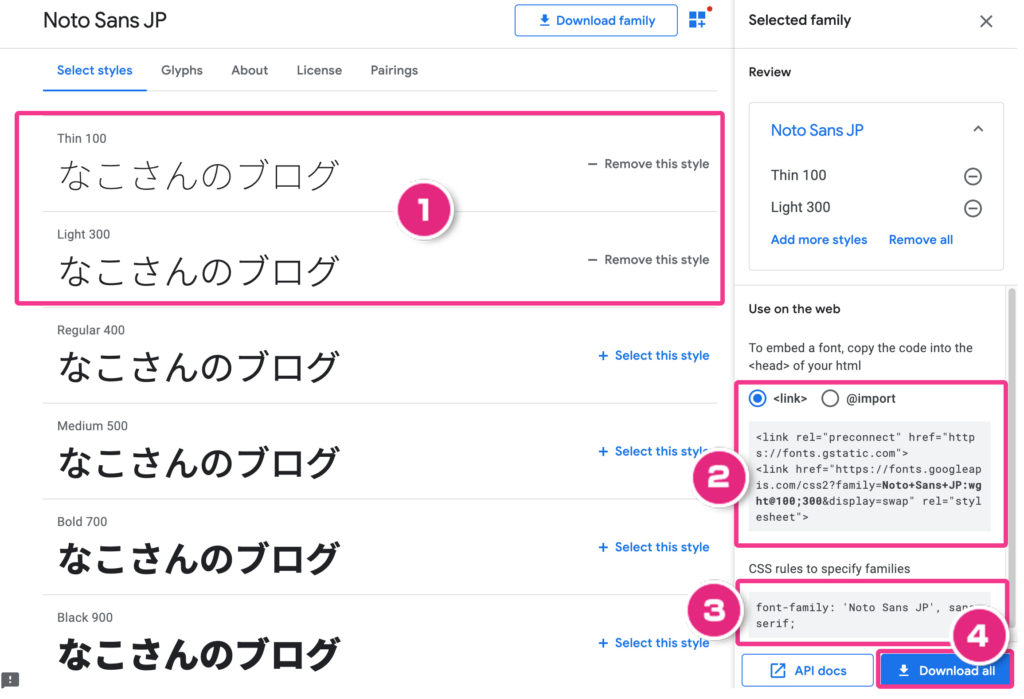Click the Add more styles link

[819, 240]
